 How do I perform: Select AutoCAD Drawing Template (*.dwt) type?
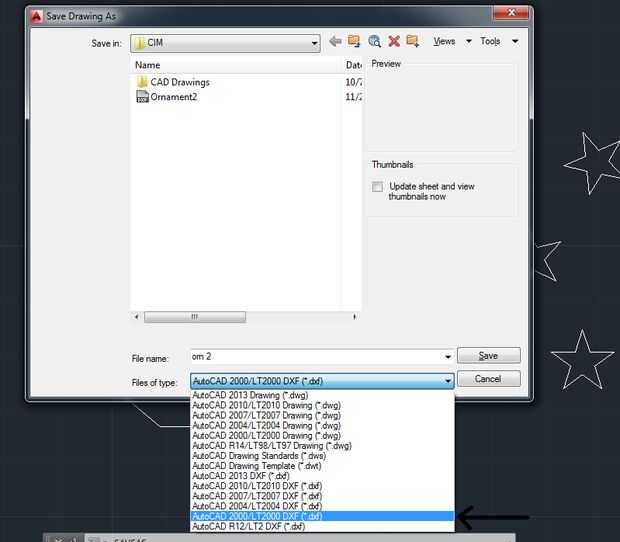[x=322, y=466]
